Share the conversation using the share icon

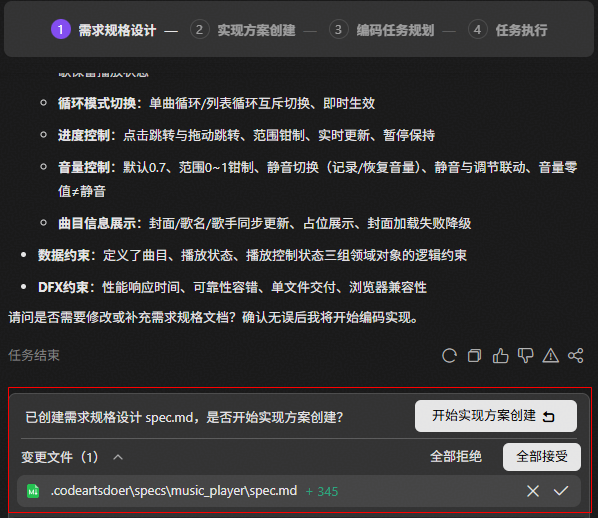[575, 356]
